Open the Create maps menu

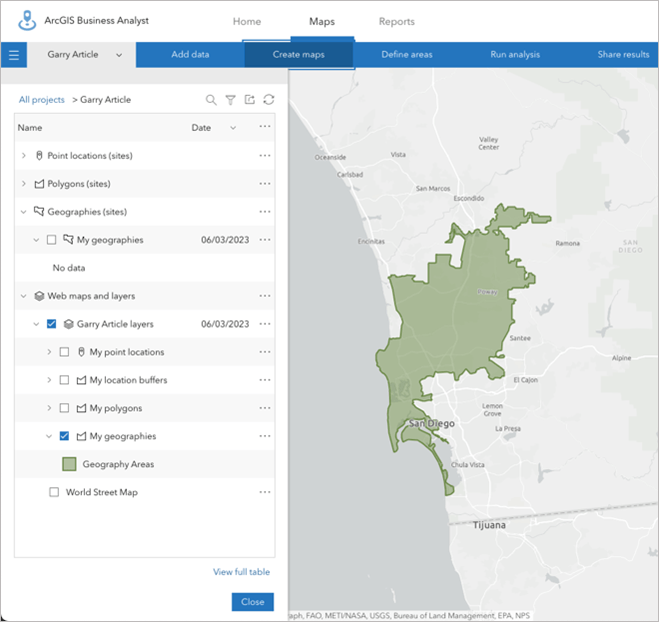pyautogui.click(x=298, y=55)
